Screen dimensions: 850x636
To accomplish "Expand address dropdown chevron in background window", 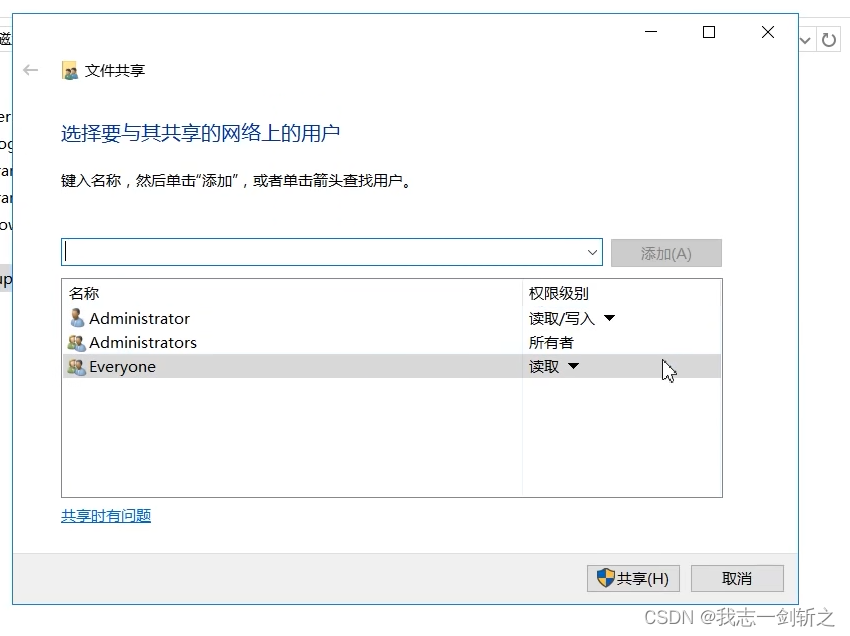I will (805, 40).
